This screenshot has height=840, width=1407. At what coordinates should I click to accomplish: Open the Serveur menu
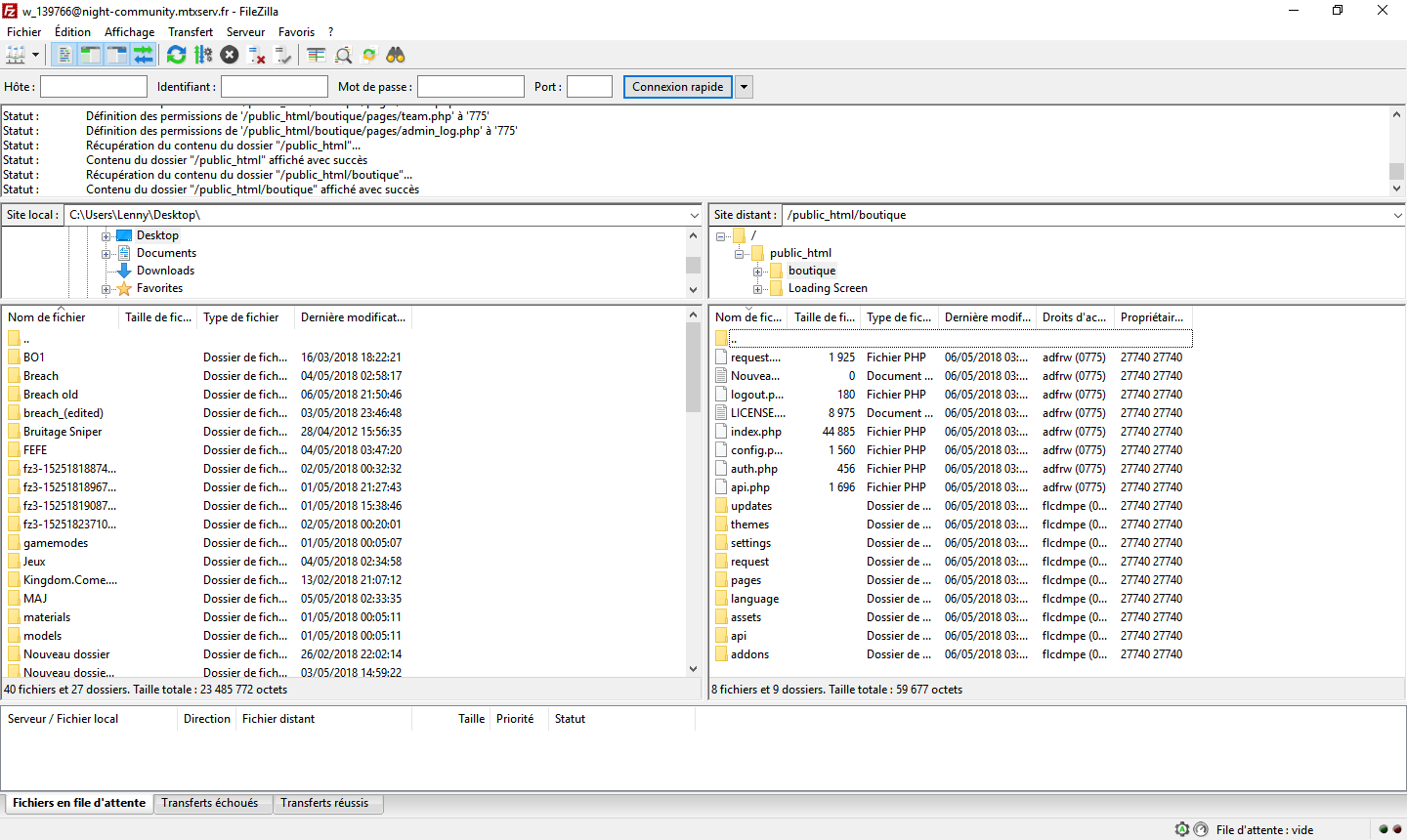pyautogui.click(x=245, y=31)
